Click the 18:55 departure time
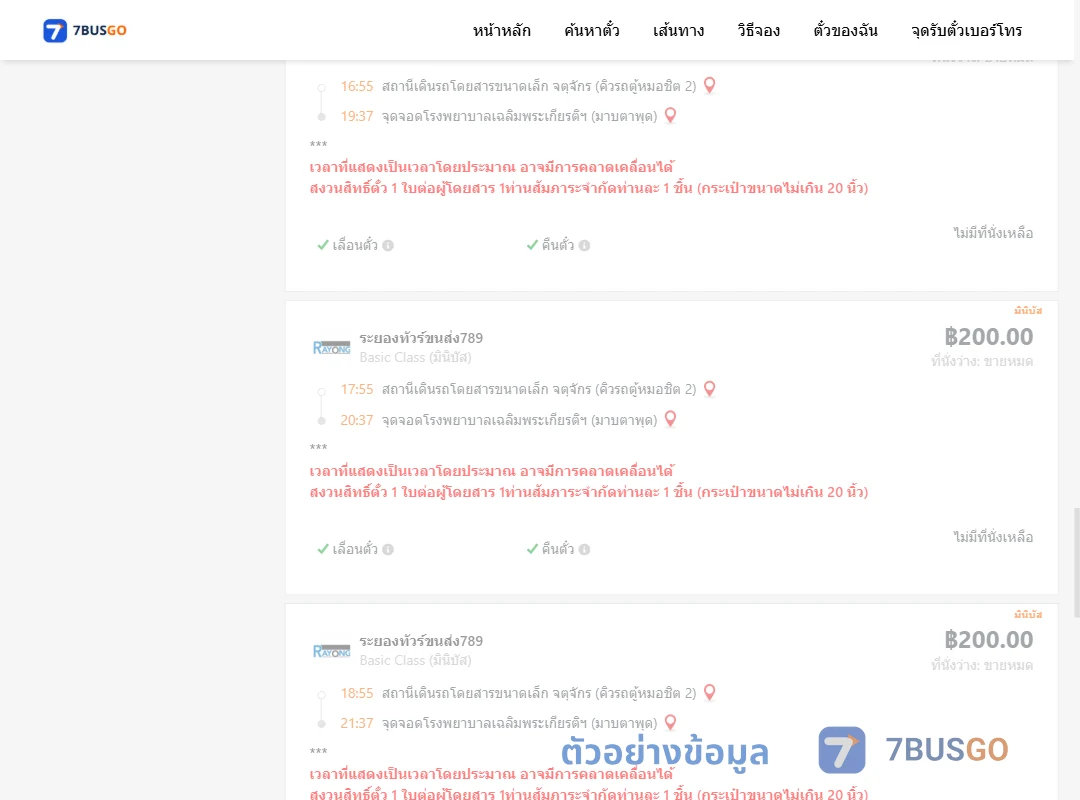This screenshot has width=1080, height=800. click(x=357, y=693)
